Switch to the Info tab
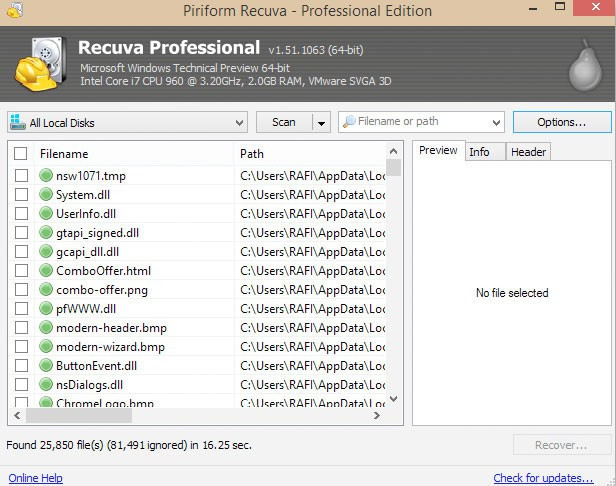Viewport: 616px width, 486px height. click(479, 152)
